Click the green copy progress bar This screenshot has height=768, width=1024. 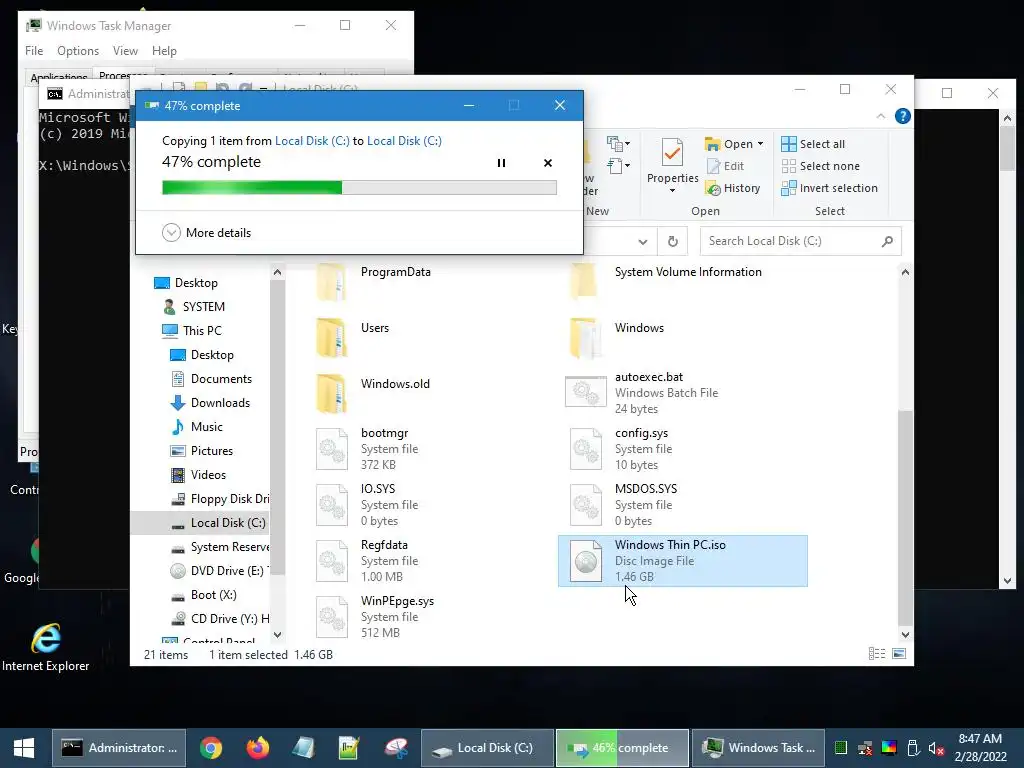[359, 188]
